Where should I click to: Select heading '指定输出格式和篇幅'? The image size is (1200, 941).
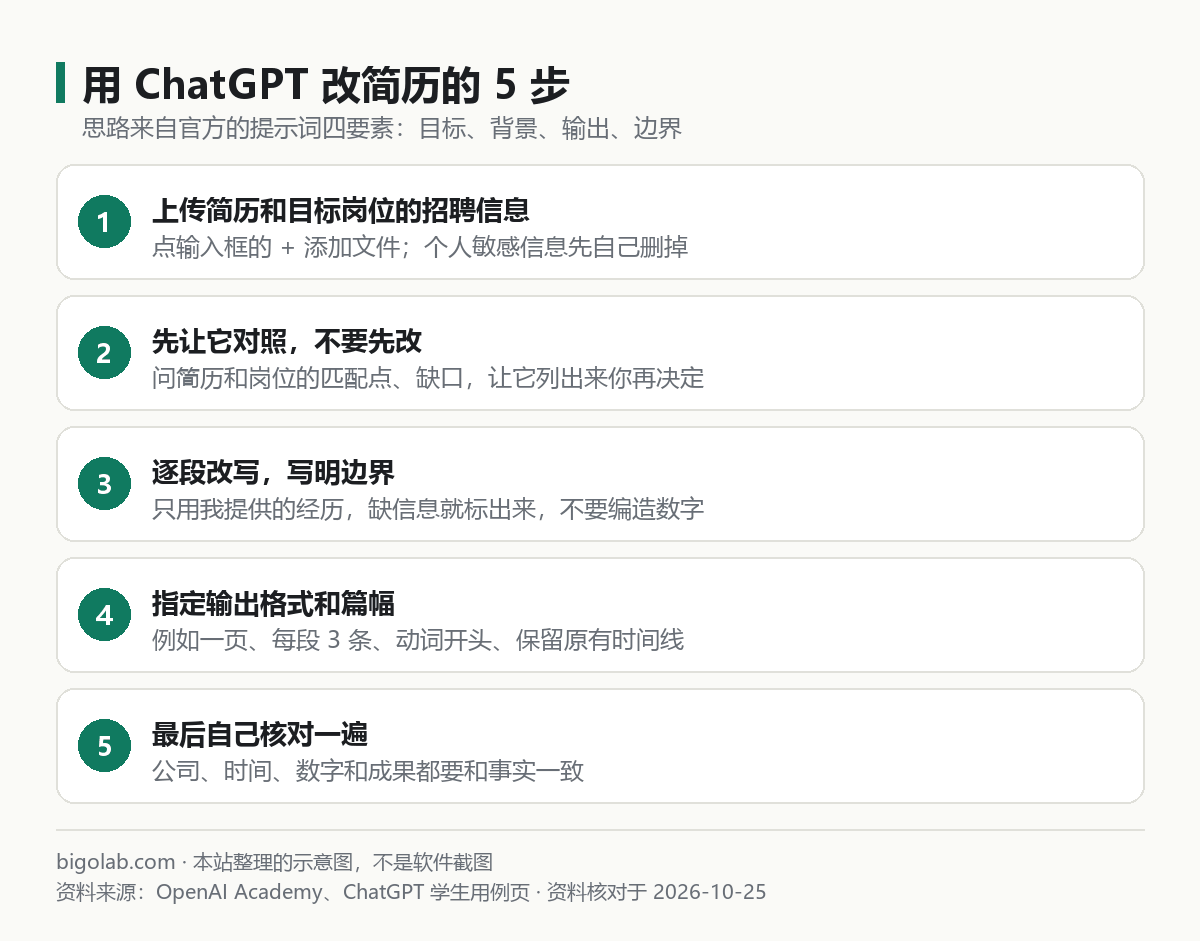point(273,604)
